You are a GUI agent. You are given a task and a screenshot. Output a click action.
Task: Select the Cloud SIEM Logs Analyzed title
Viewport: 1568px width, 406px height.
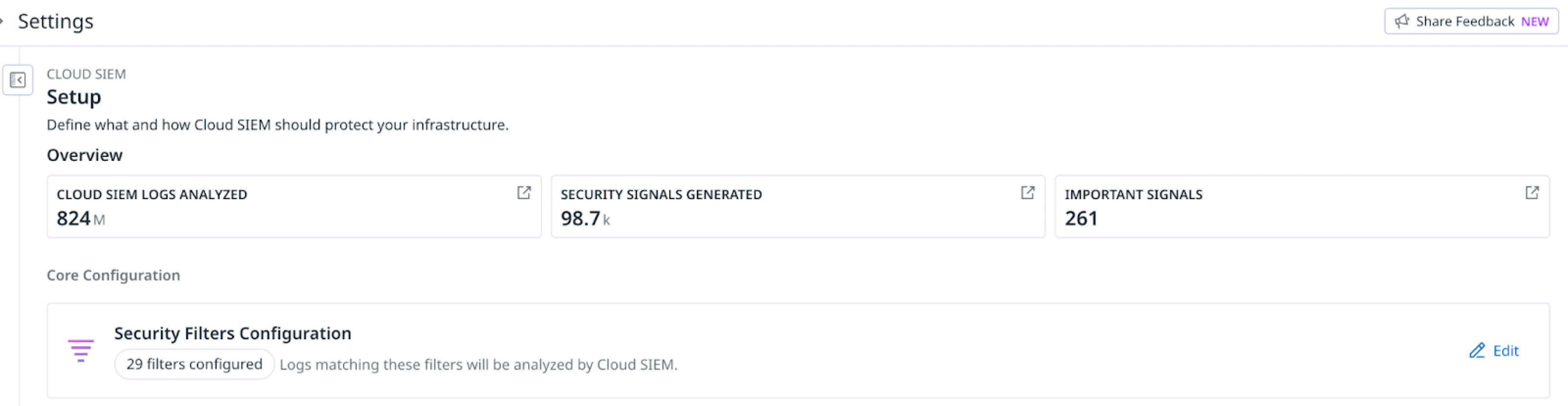[x=151, y=195]
